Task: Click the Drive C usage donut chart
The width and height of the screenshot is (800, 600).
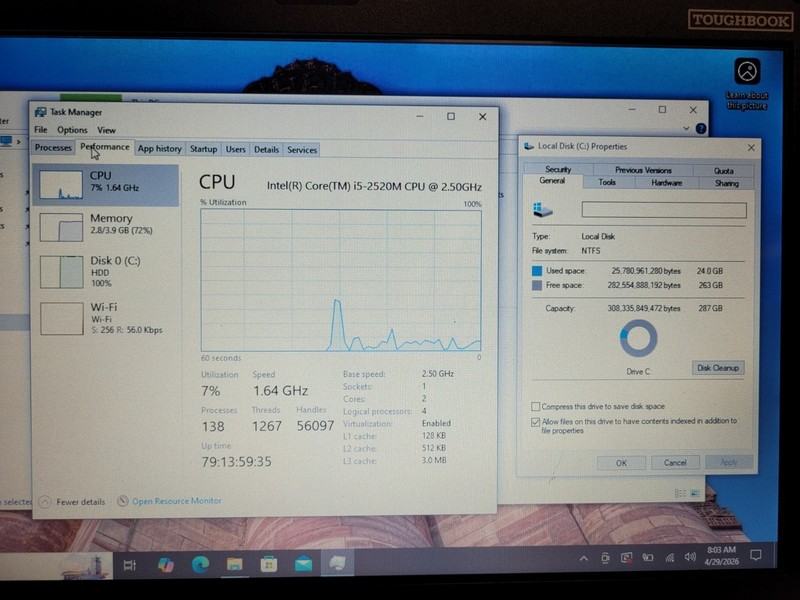Action: click(638, 338)
